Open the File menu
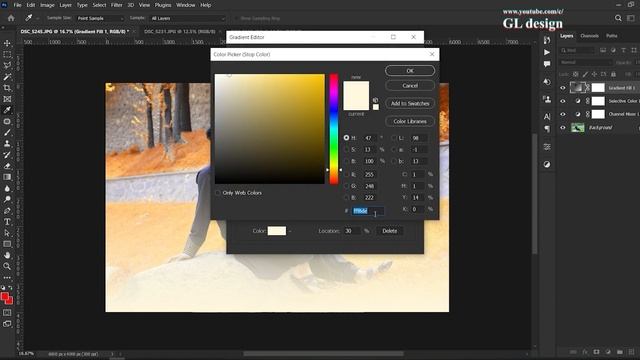 (x=17, y=5)
